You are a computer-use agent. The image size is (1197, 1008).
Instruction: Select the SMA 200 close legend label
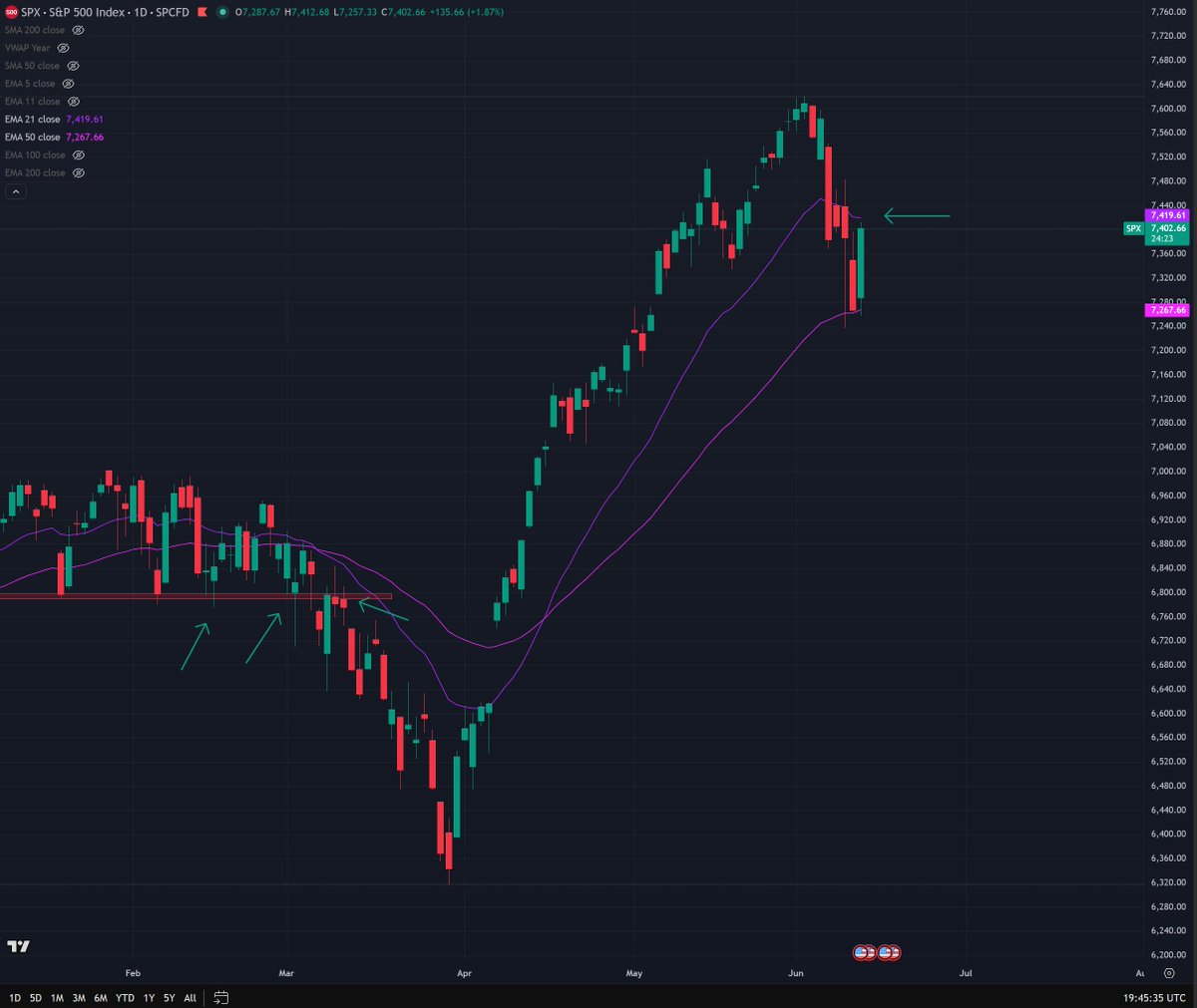pyautogui.click(x=35, y=30)
